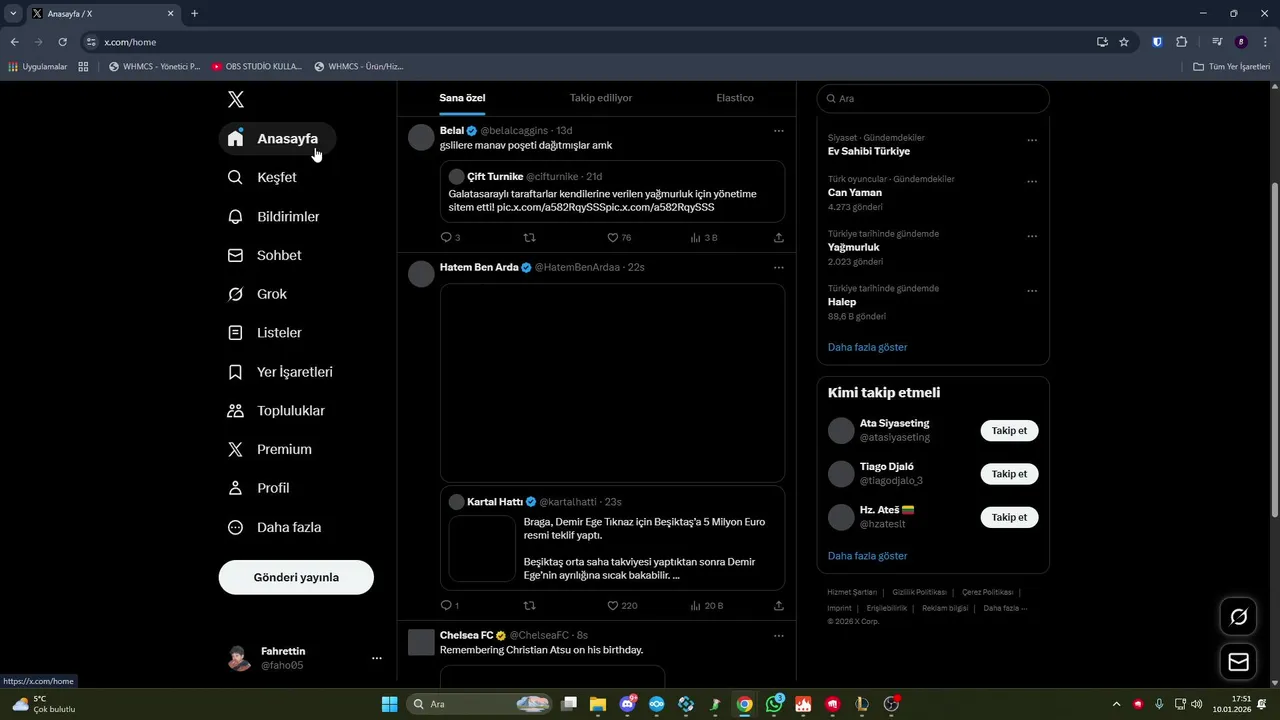Open OBS STUDIO KULLA... bookmark
This screenshot has height=720, width=1280.
(x=257, y=67)
